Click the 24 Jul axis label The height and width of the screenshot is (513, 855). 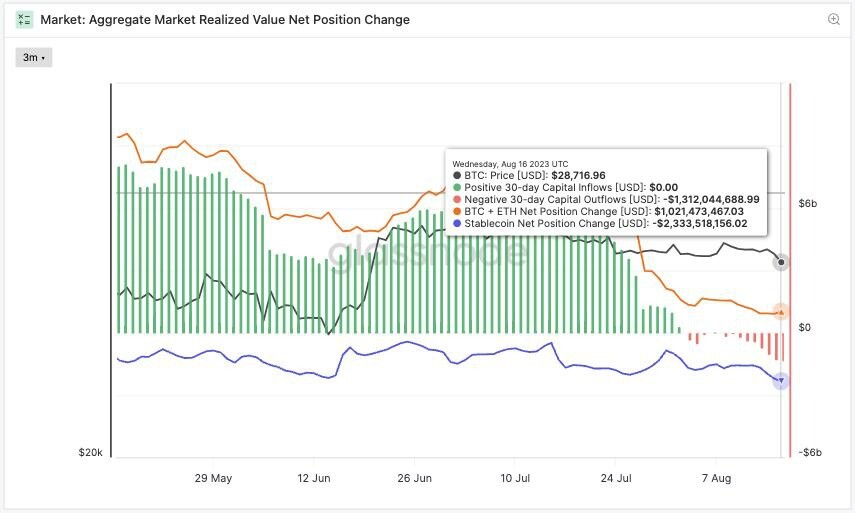pyautogui.click(x=616, y=478)
